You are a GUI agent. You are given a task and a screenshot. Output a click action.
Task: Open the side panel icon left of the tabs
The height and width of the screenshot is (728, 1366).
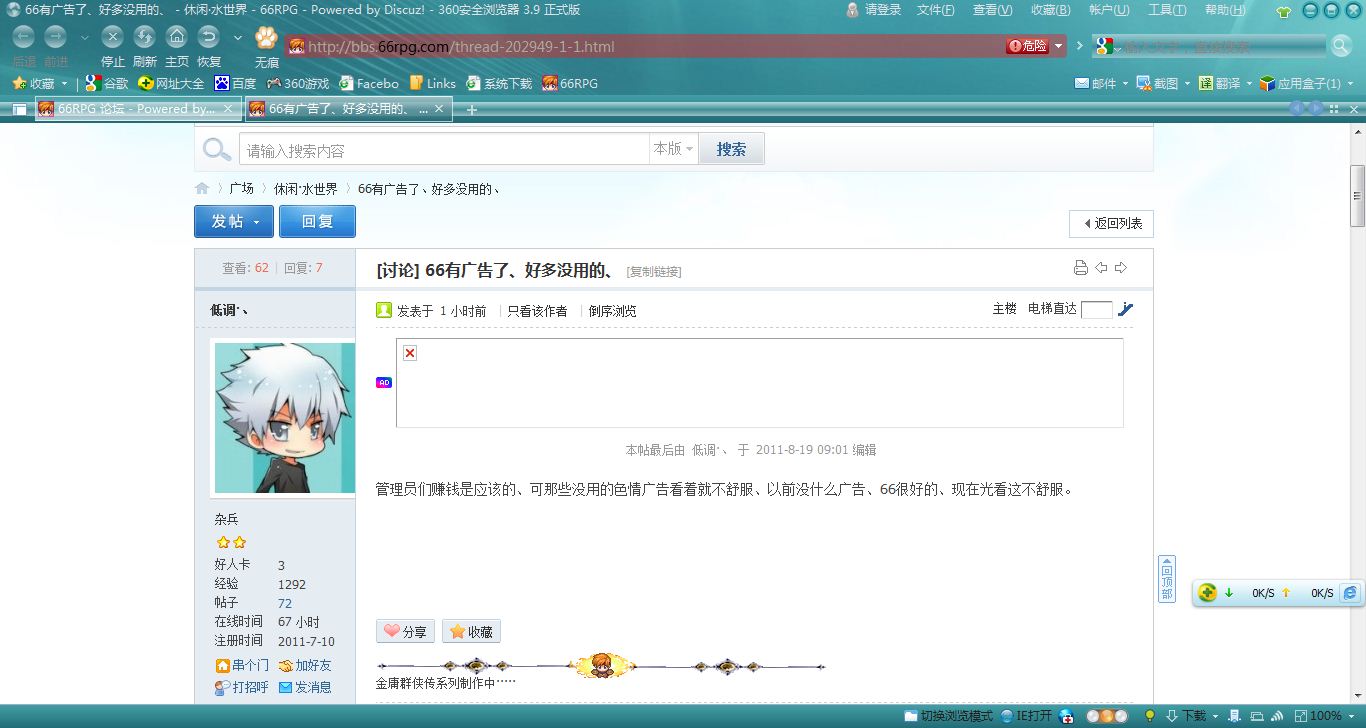point(20,109)
